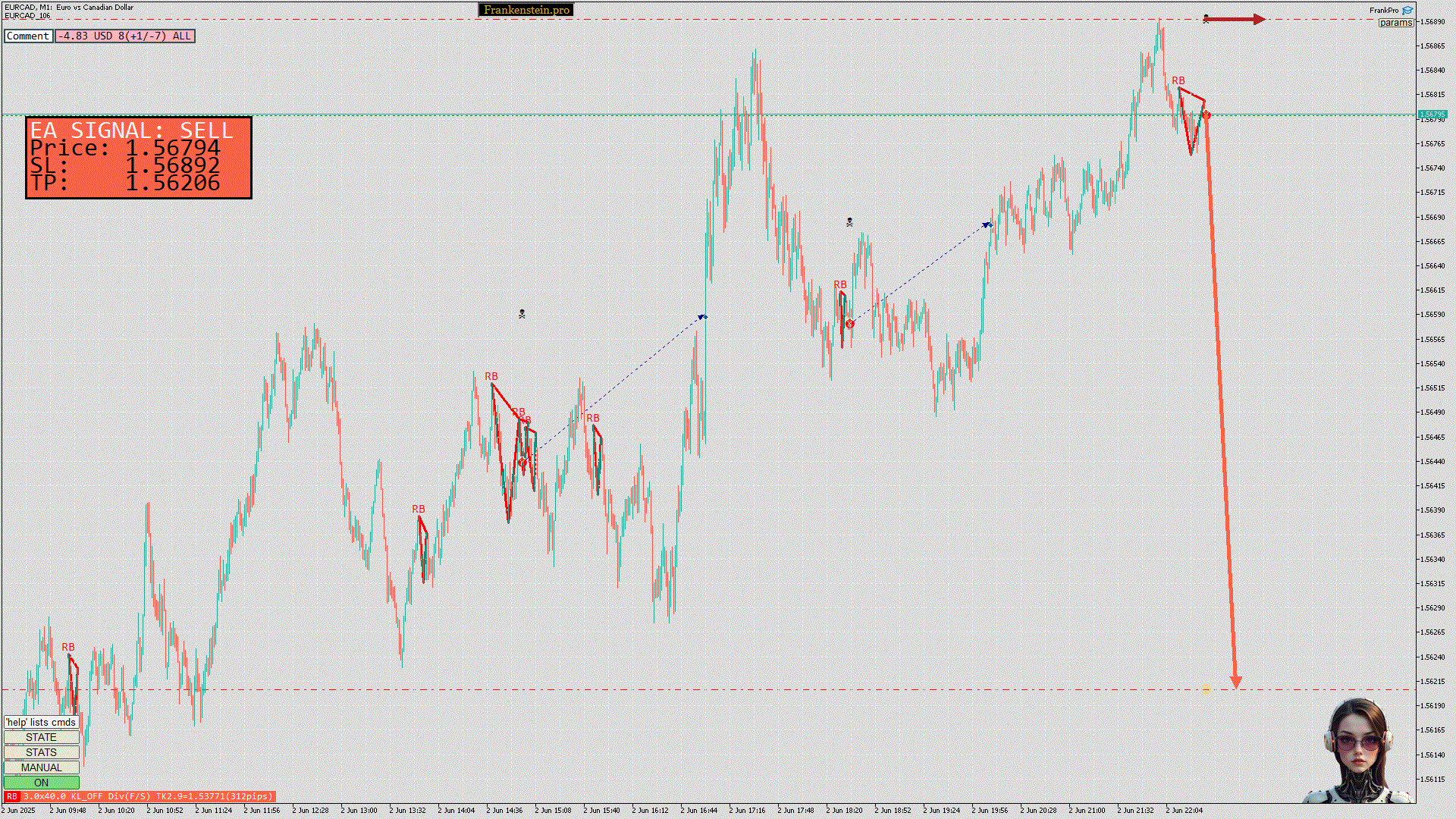Toggle the MANUAL mode button
Screen dimensions: 1456x819
coord(41,767)
